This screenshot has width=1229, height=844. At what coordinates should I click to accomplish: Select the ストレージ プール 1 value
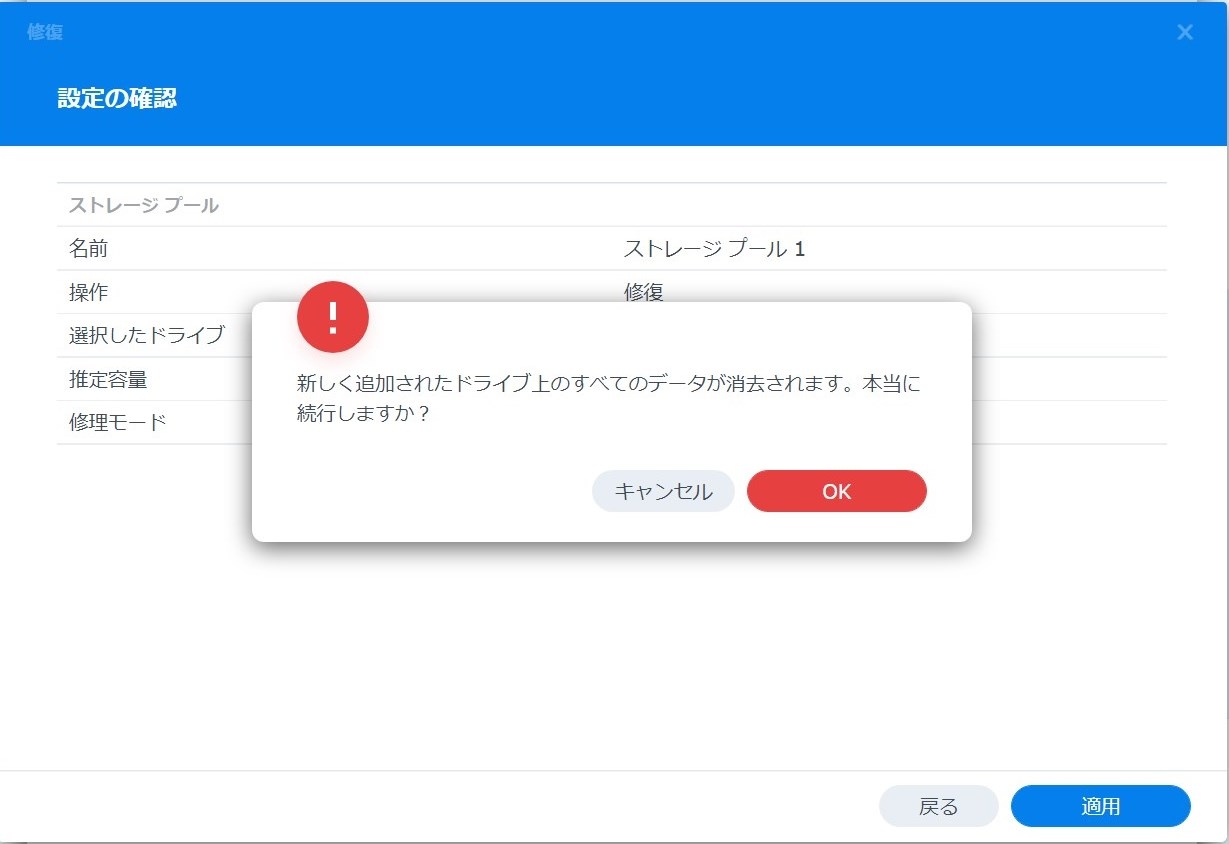coord(714,249)
